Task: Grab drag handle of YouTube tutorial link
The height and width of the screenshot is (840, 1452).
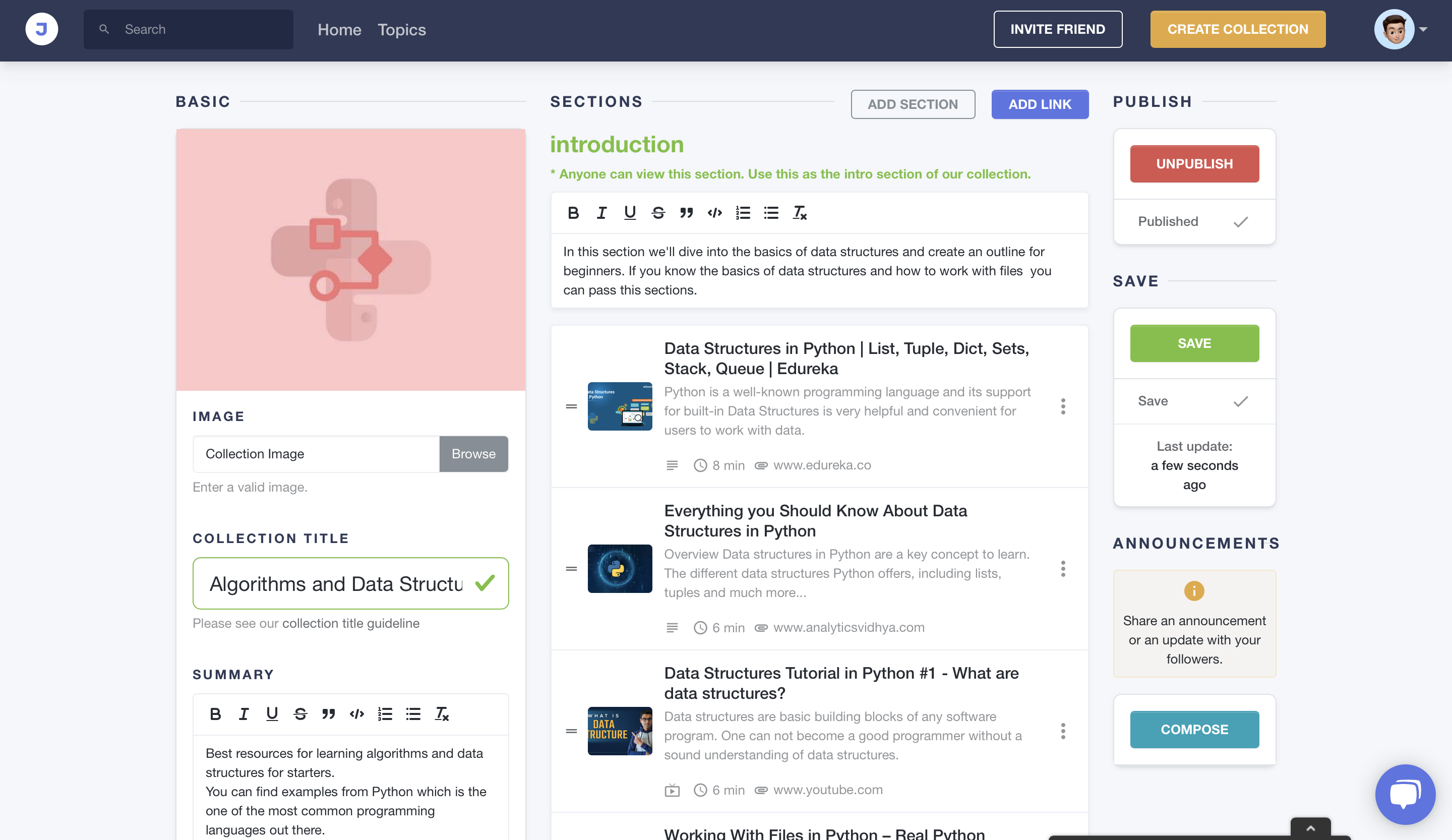Action: 571,731
